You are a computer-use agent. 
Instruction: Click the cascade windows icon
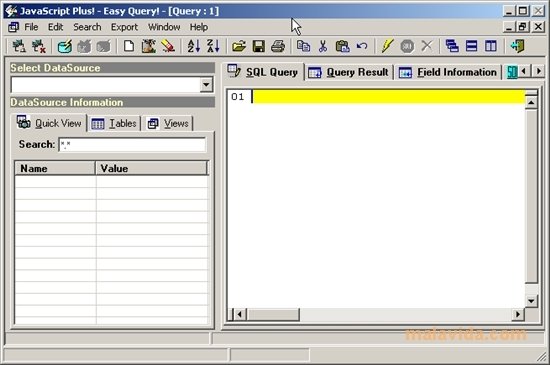coord(452,46)
